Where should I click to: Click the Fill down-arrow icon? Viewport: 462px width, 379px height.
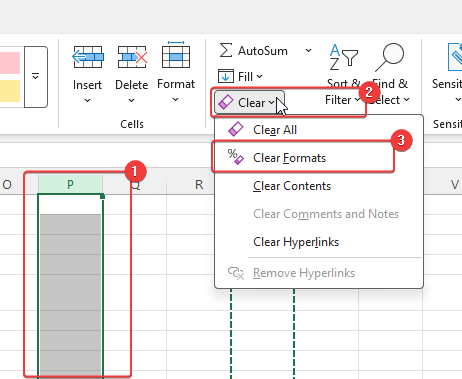226,76
